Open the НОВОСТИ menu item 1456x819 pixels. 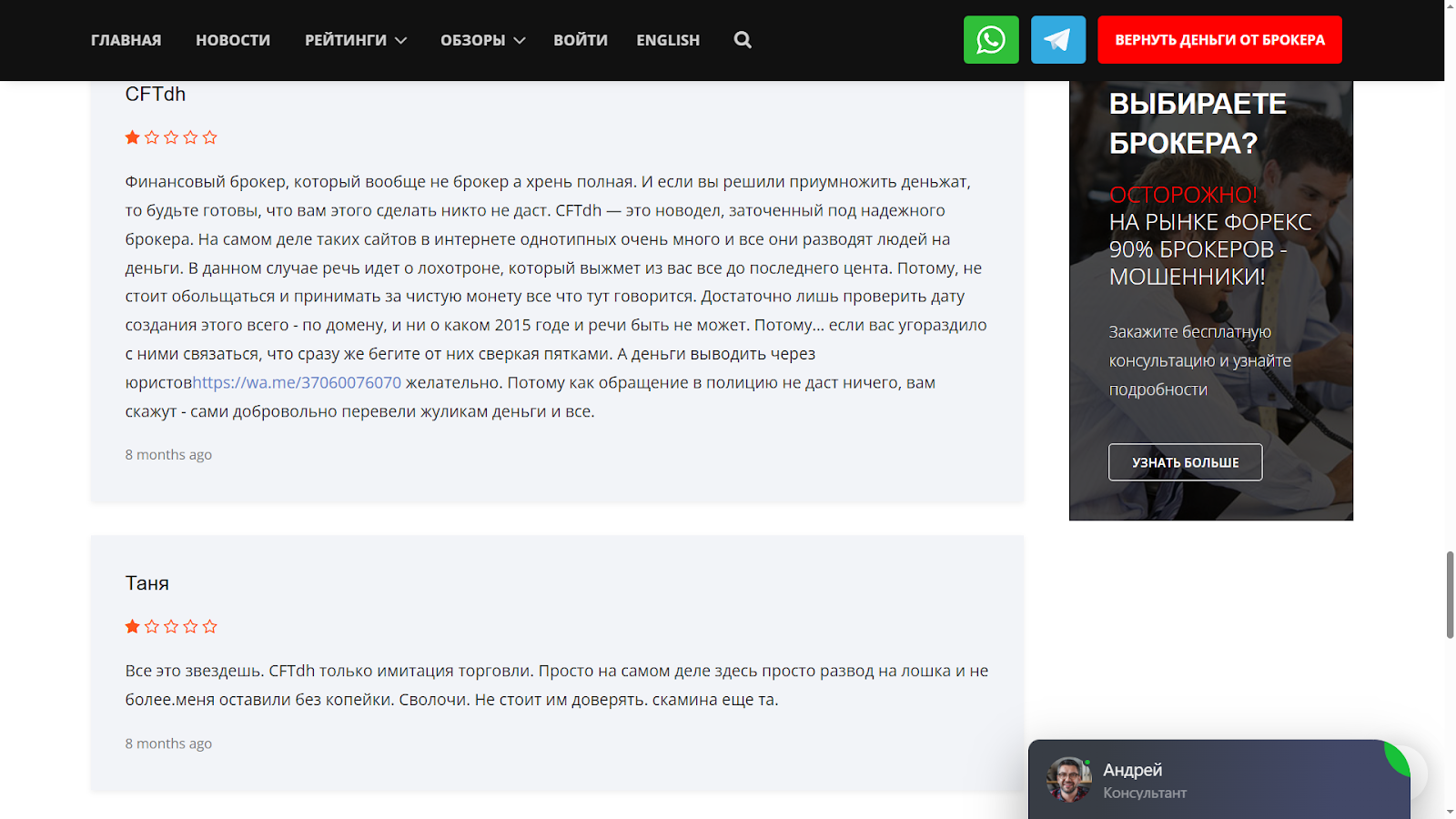pos(233,40)
